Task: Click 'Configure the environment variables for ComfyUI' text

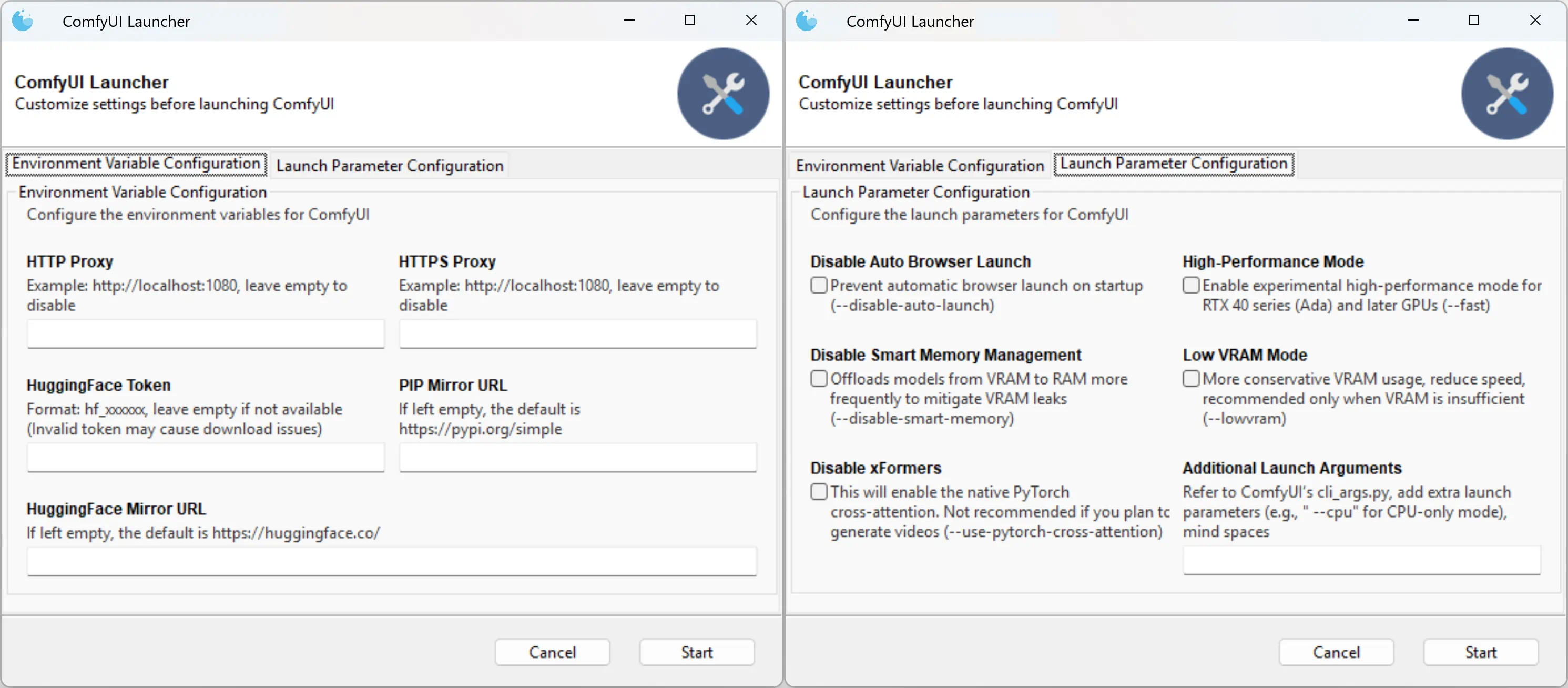Action: [x=198, y=215]
